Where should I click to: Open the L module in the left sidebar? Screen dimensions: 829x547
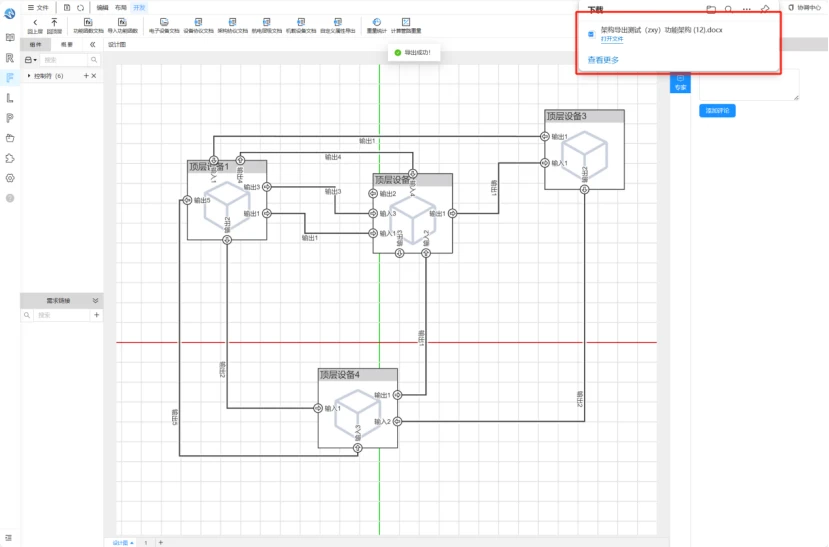point(10,98)
